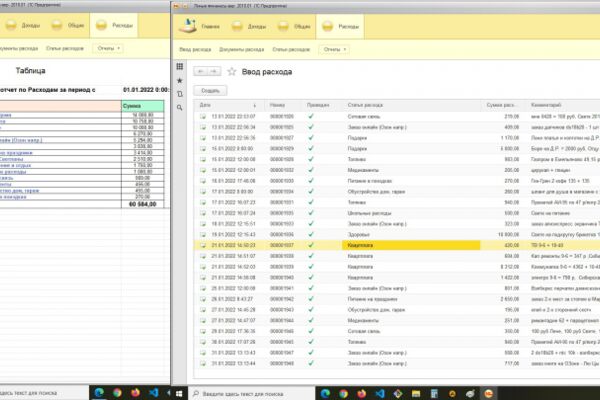Screen dimensions: 600x400
Task: Click the Проведен column header
Action: click(323, 105)
